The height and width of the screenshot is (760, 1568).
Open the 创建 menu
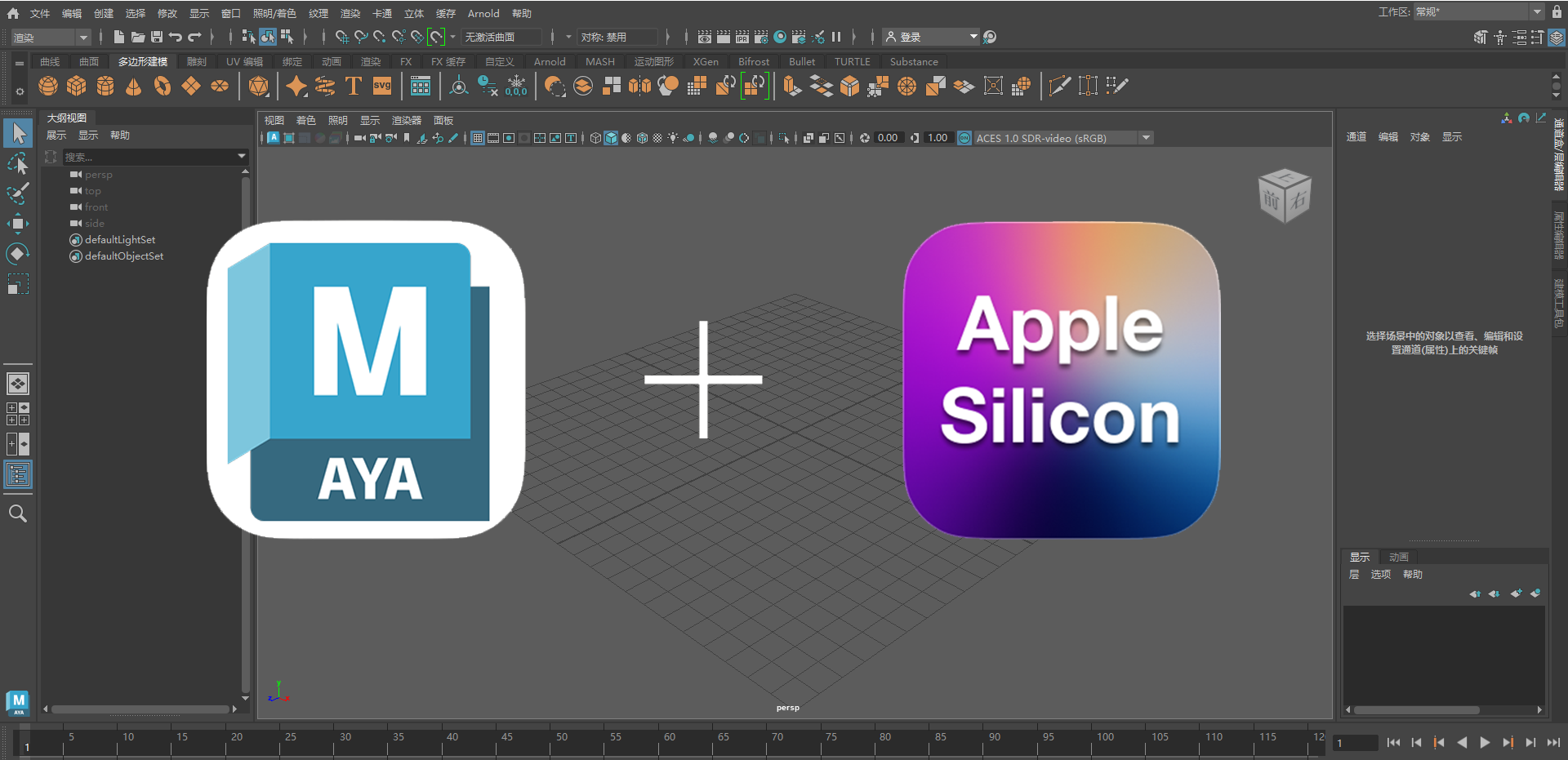pos(104,14)
